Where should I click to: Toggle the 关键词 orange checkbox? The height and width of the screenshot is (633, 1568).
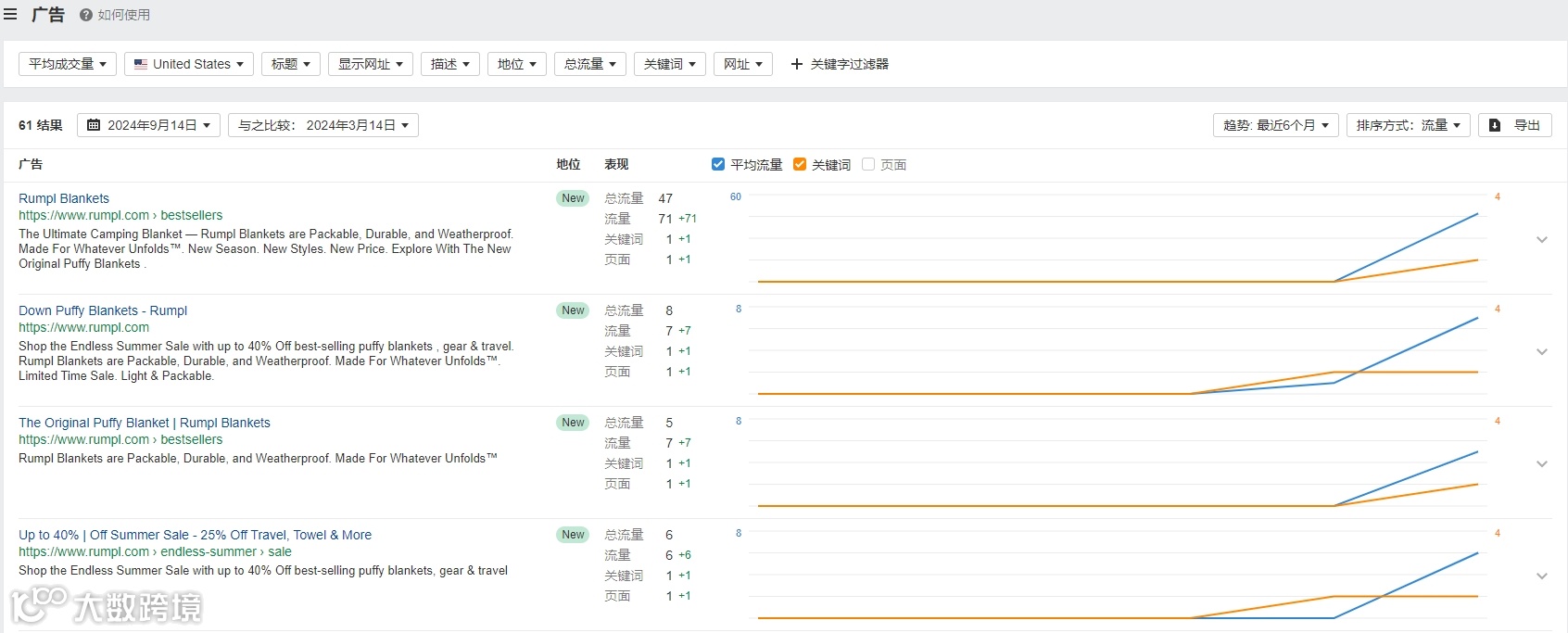tap(800, 164)
